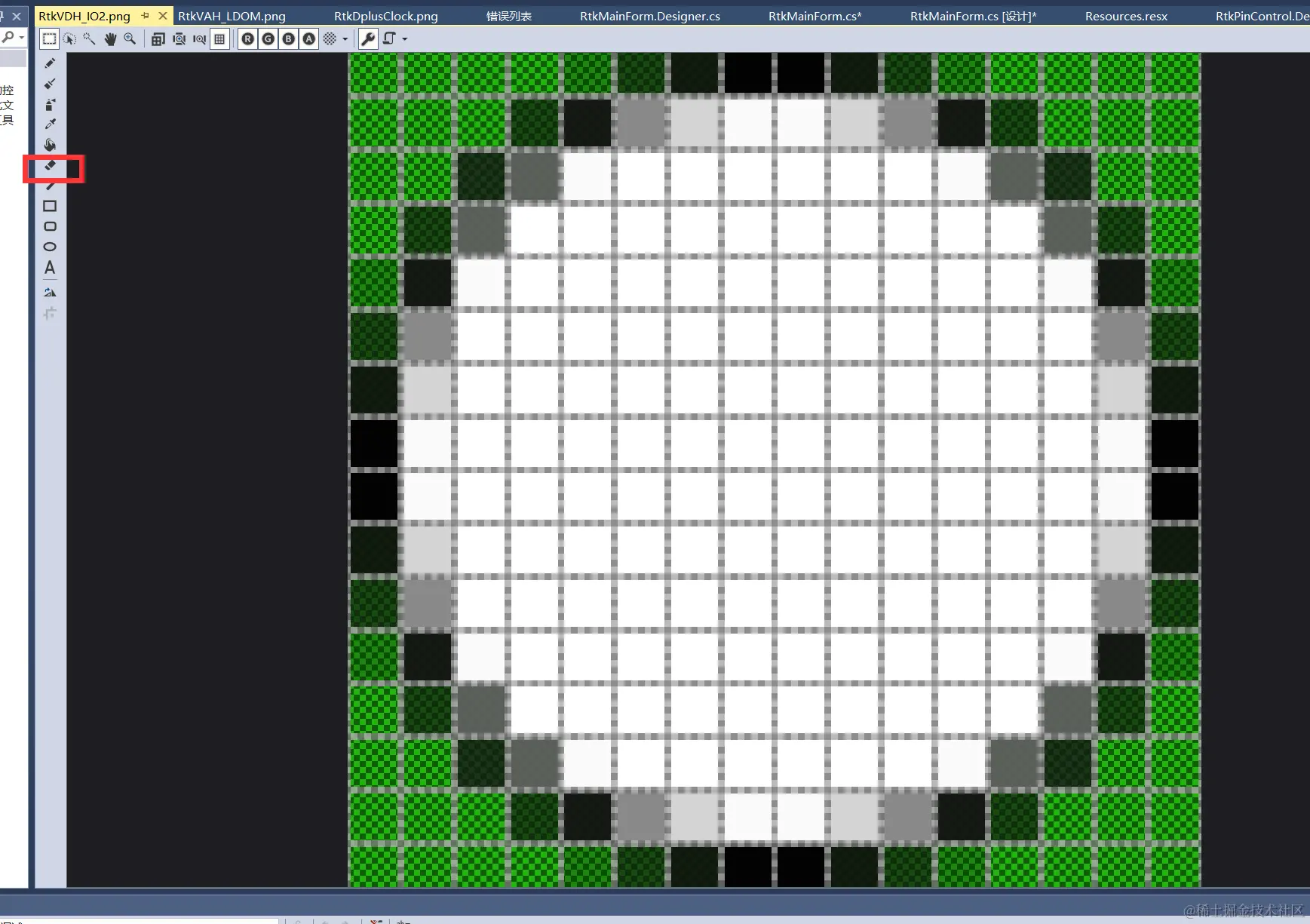The image size is (1310, 924).
Task: Select the Rounded Rectangle tool
Action: 51,226
